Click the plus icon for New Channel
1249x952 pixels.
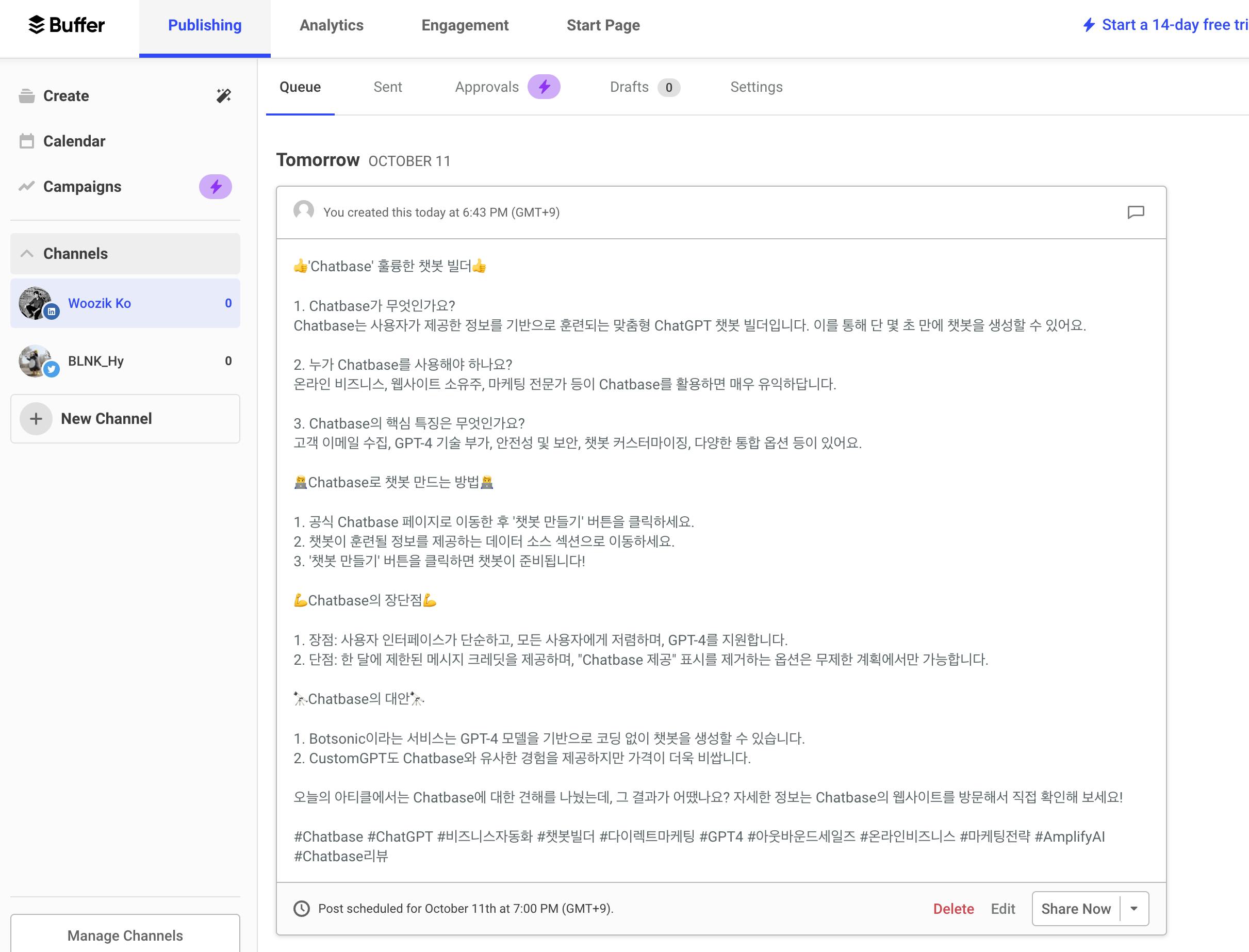(36, 419)
